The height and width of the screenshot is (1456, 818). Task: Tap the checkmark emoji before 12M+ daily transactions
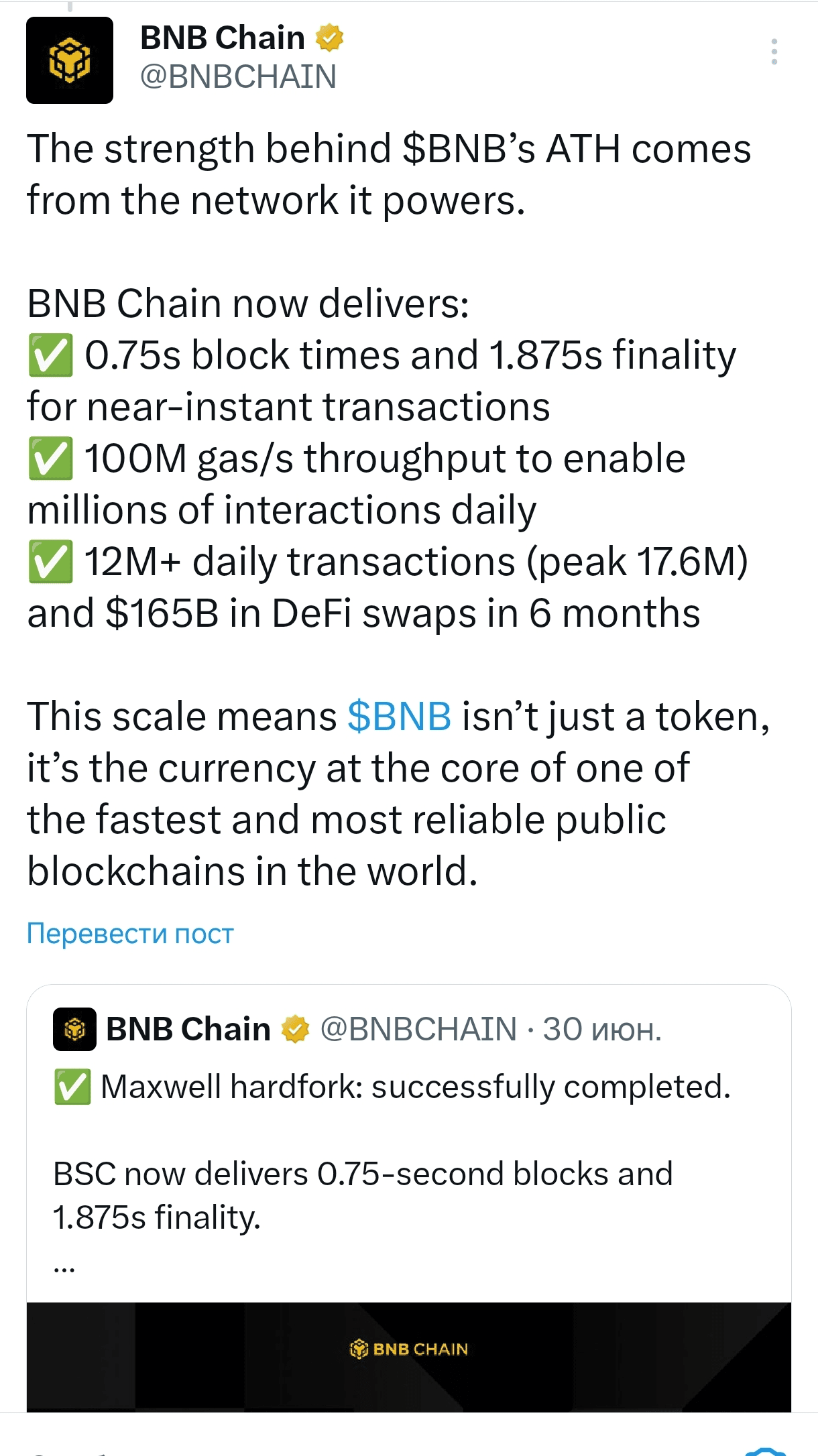tap(50, 562)
